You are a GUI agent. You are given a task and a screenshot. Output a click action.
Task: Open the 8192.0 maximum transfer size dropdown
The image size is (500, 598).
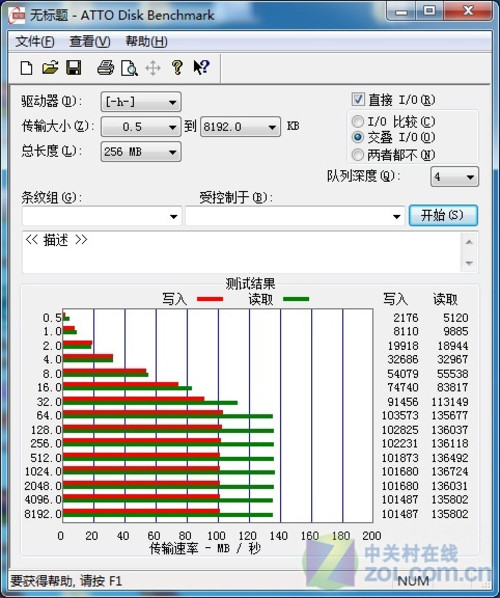240,127
